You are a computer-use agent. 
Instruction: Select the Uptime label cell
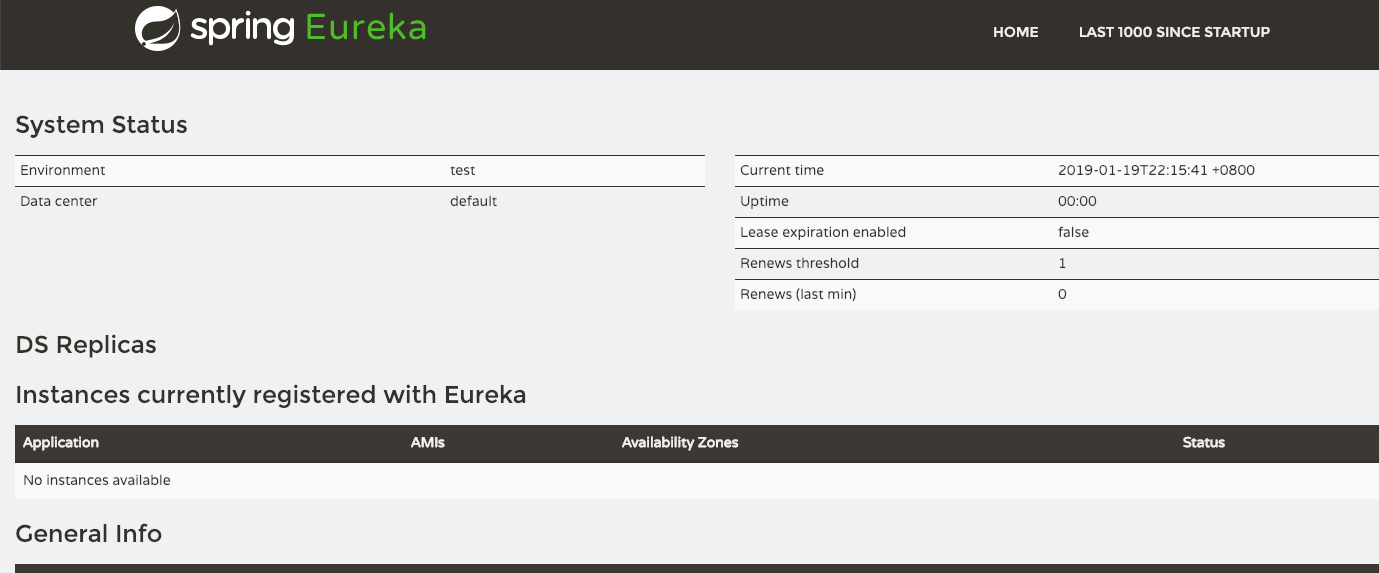(x=764, y=201)
